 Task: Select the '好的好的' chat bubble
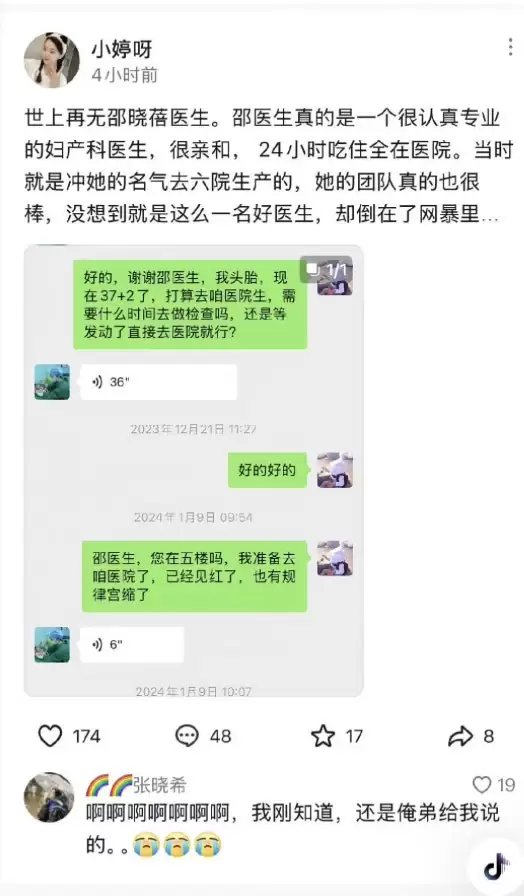(267, 470)
